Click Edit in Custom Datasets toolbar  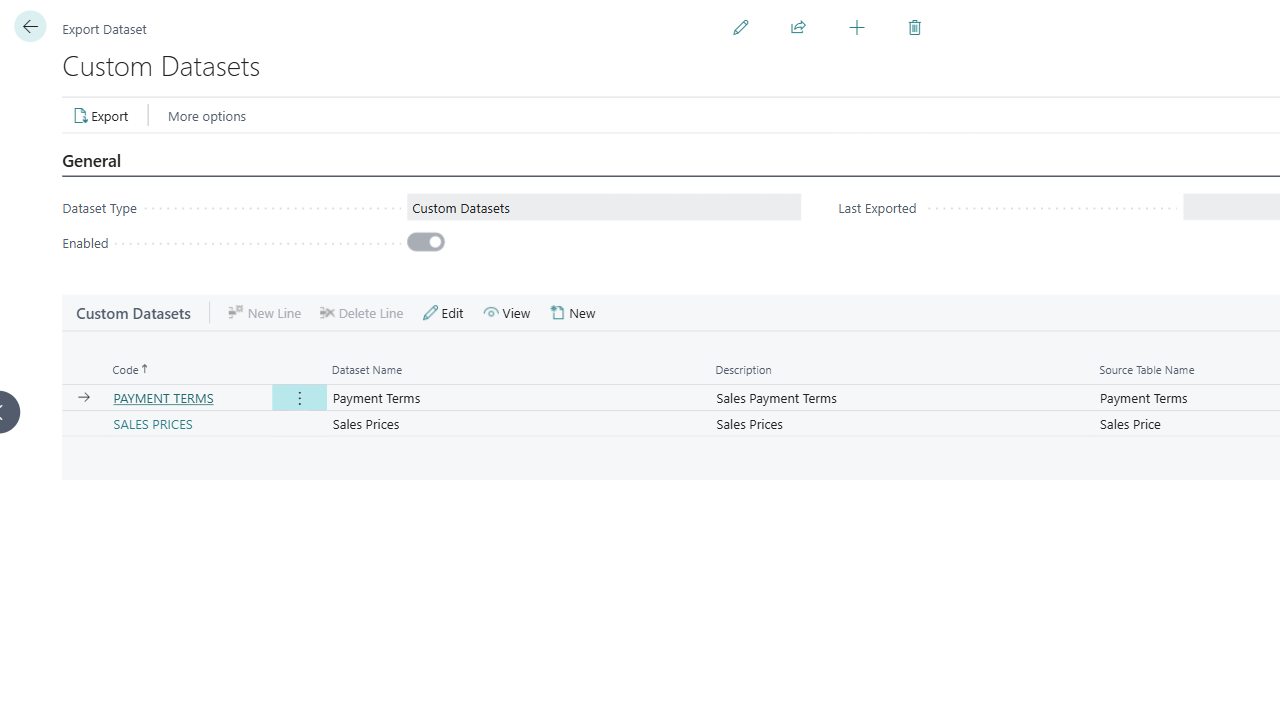443,313
